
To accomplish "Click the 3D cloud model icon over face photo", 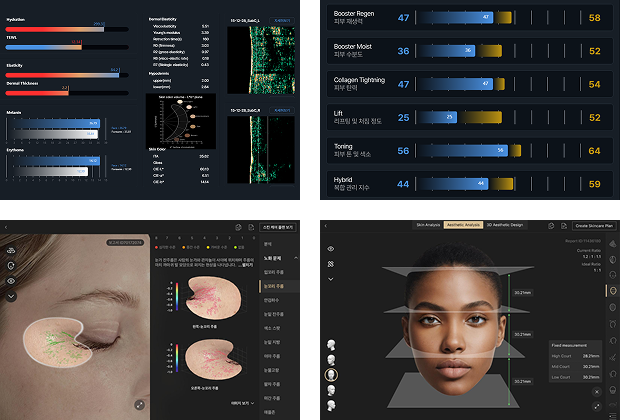I will tap(11, 250).
